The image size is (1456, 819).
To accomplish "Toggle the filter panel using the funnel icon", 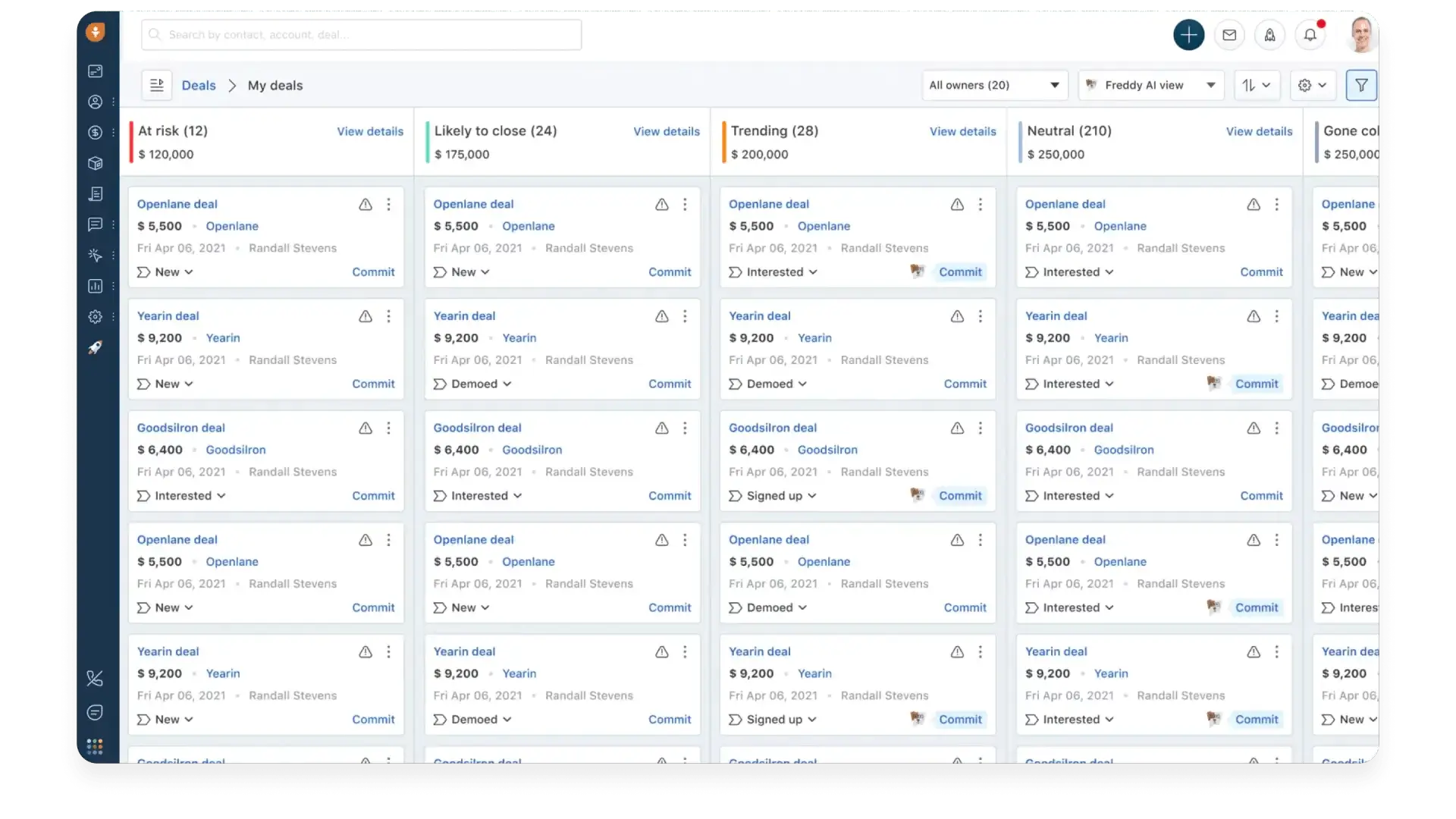I will 1360,85.
